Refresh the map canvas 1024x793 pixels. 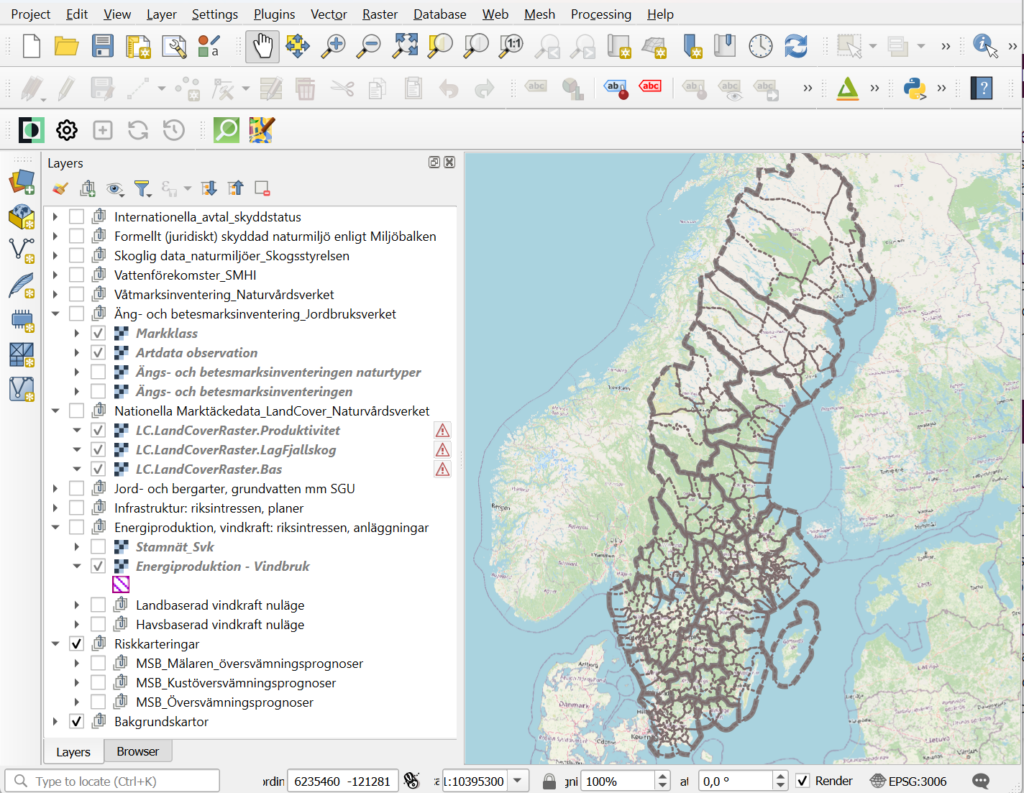pos(796,44)
